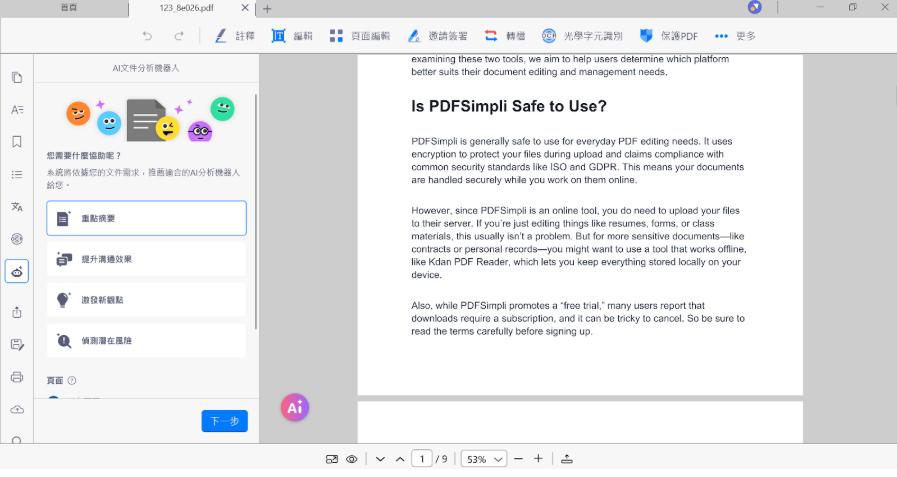
Task: Click the AI panel vertical scrollbar
Action: point(256,212)
